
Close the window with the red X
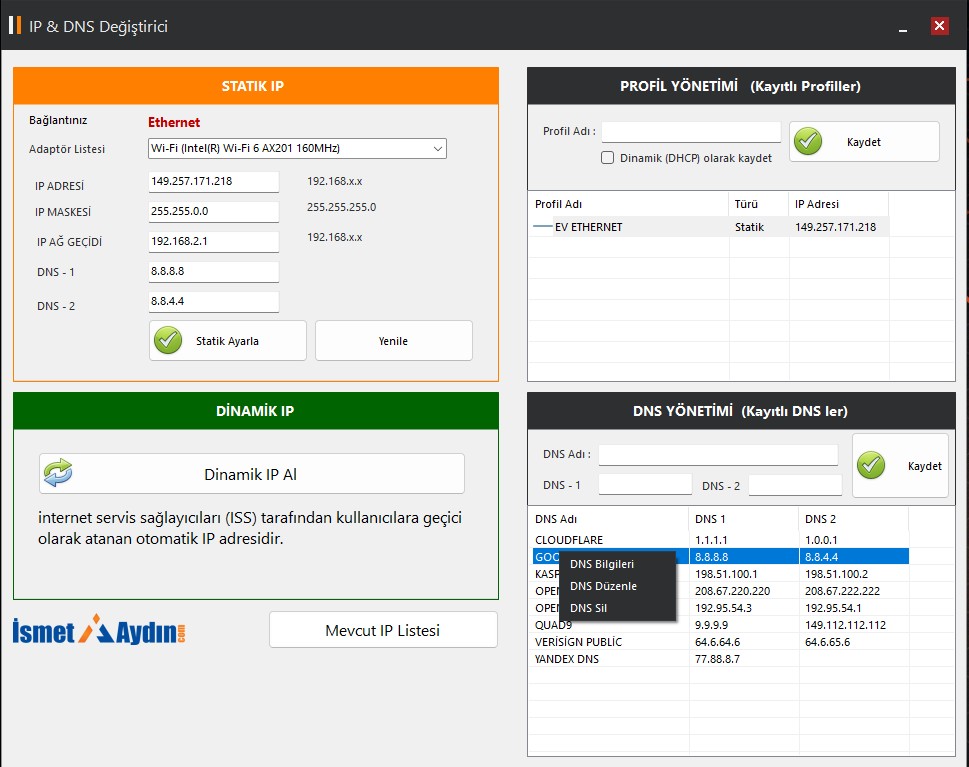[939, 26]
